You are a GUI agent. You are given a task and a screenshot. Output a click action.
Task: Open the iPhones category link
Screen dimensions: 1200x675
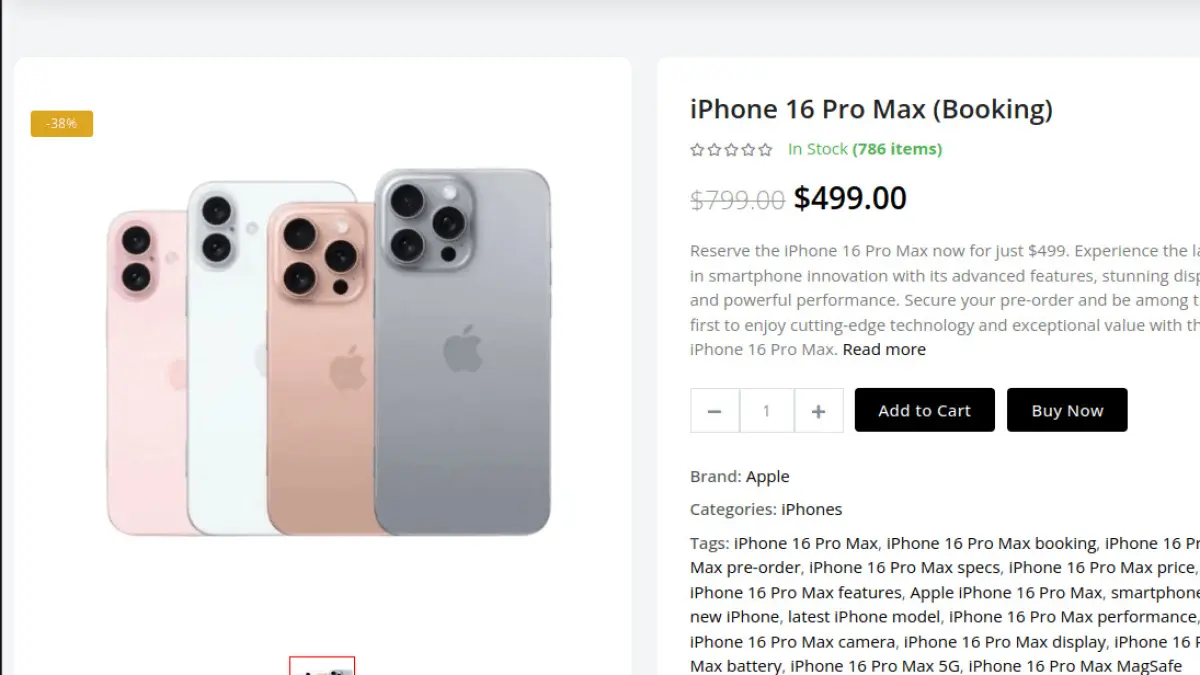point(811,509)
